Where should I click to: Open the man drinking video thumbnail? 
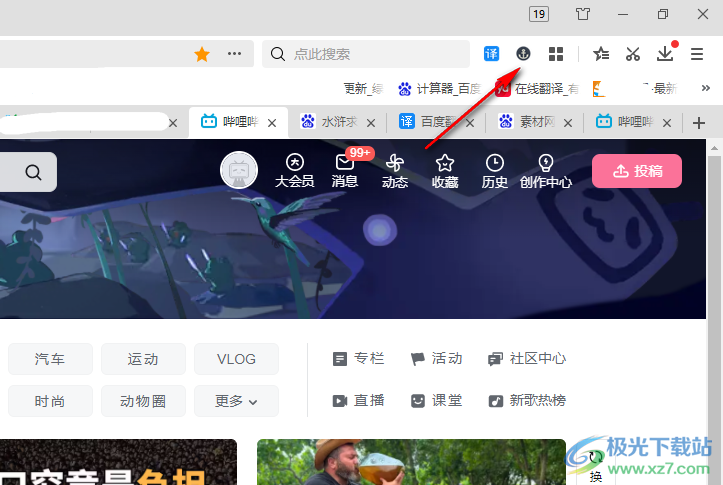pos(411,461)
